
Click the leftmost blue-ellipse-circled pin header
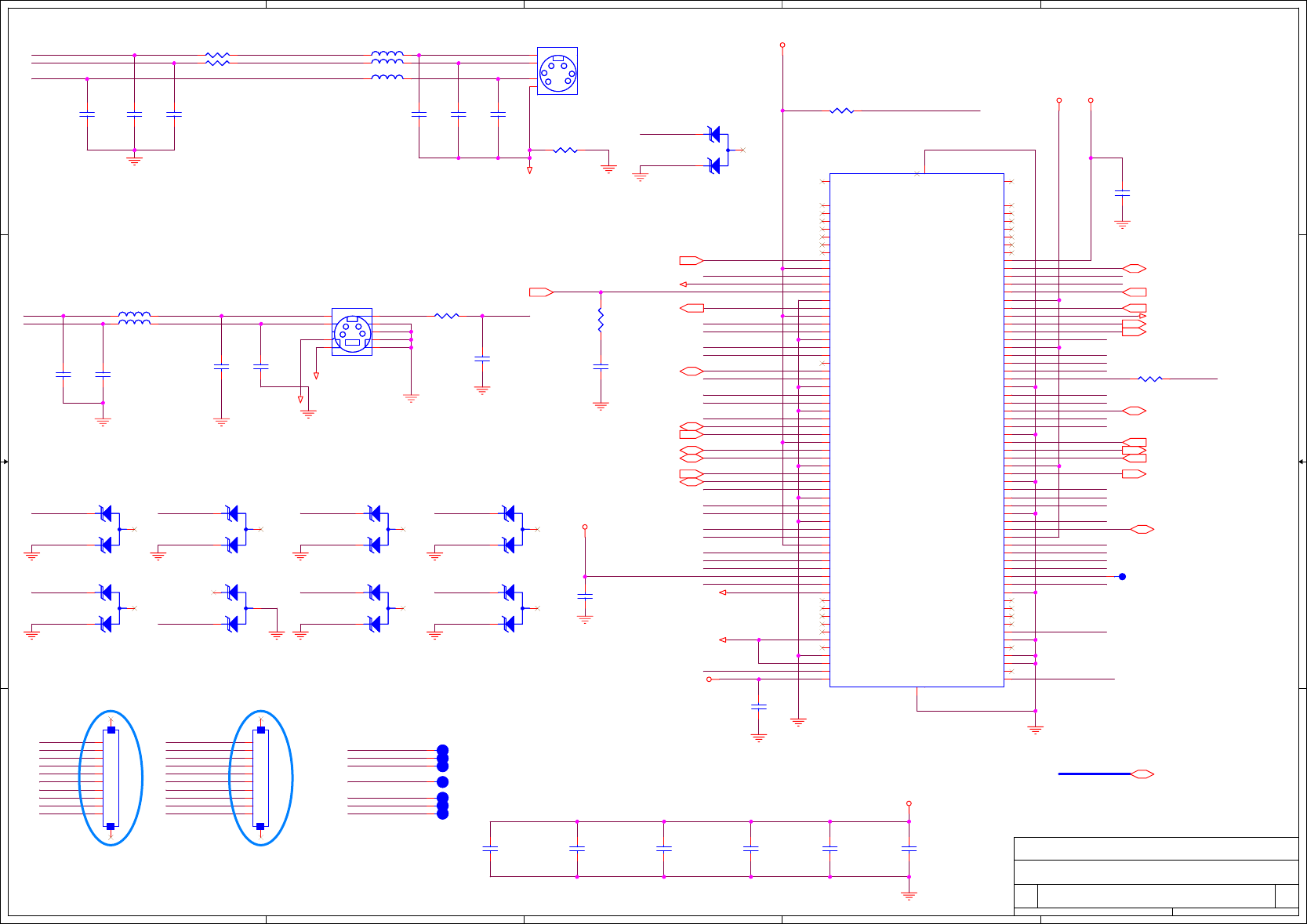coord(111,778)
